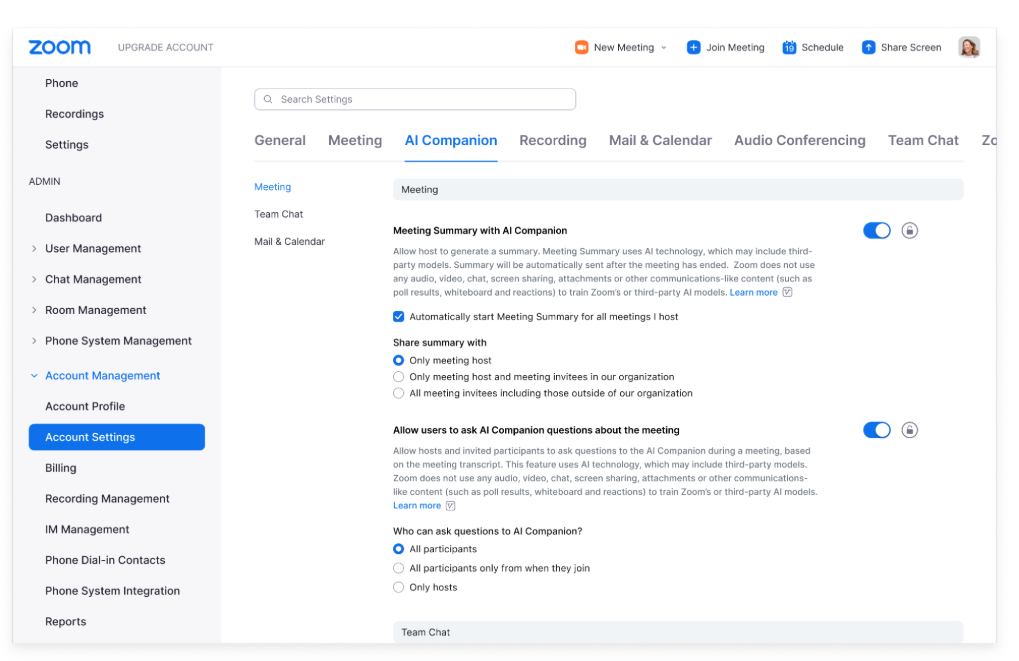Screen dimensions: 1019x661
Task: Click the Join Meeting plus icon
Action: [693, 47]
